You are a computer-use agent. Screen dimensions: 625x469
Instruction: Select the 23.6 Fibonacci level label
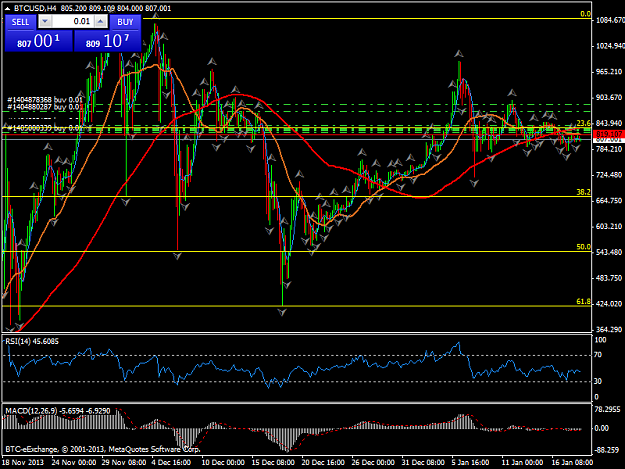pos(584,123)
